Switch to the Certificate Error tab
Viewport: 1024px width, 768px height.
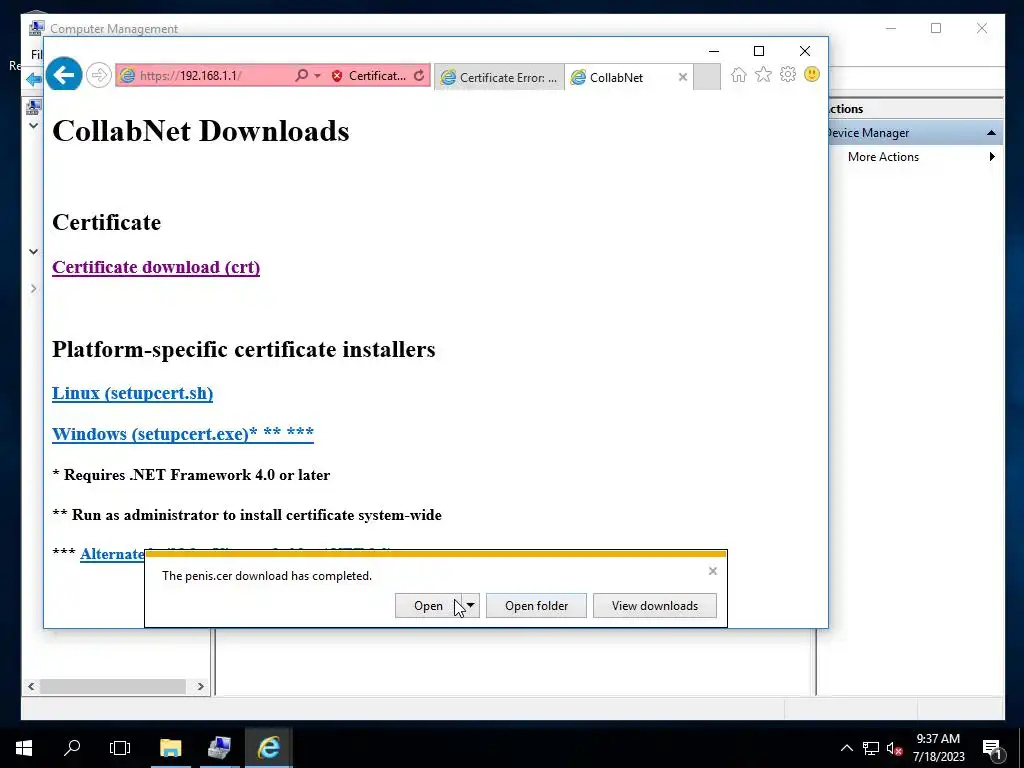(x=499, y=77)
